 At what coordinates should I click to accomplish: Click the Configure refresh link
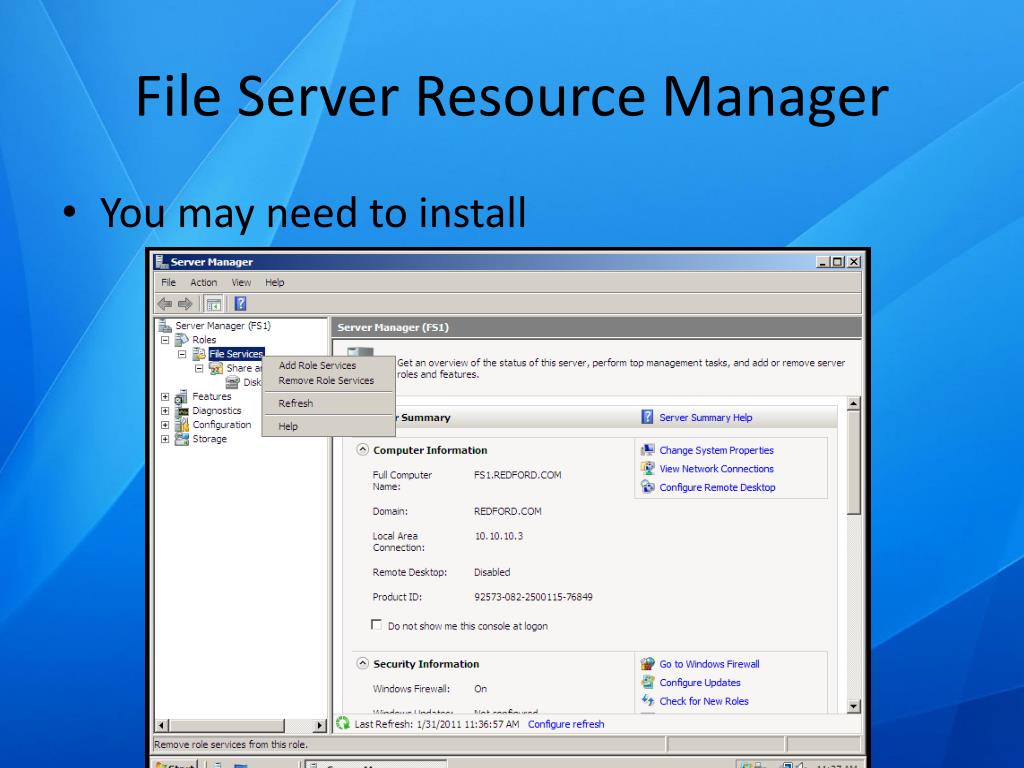[x=566, y=724]
